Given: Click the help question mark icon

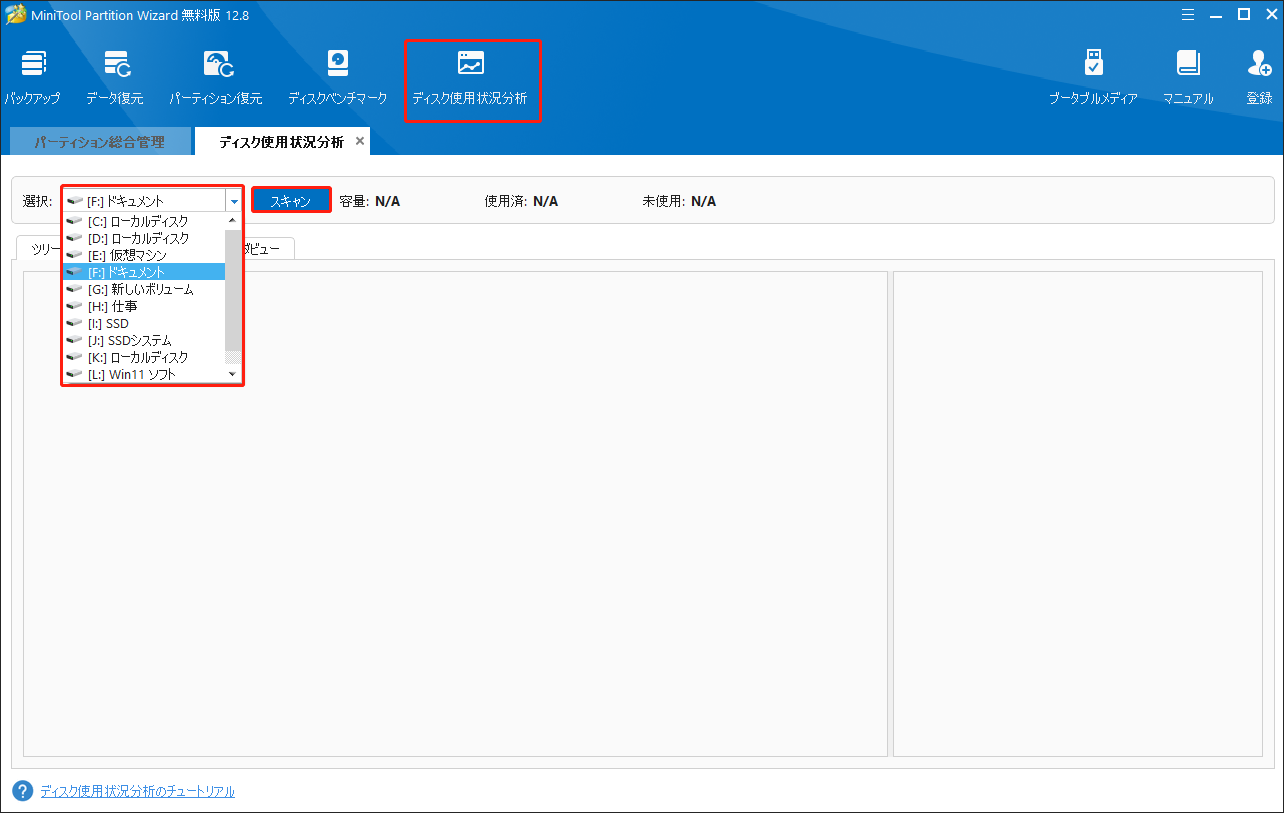Looking at the screenshot, I should [23, 791].
